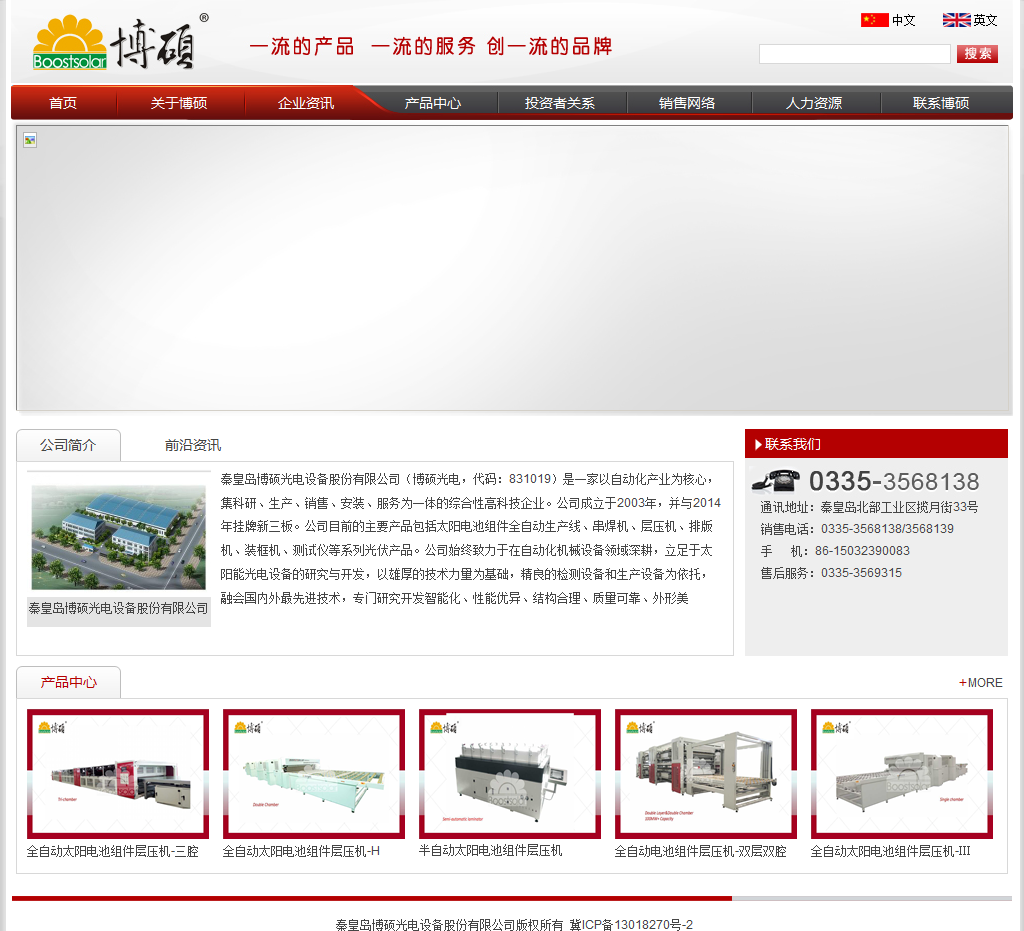Open the 关于博硕 menu item
This screenshot has width=1024, height=931.
(178, 103)
